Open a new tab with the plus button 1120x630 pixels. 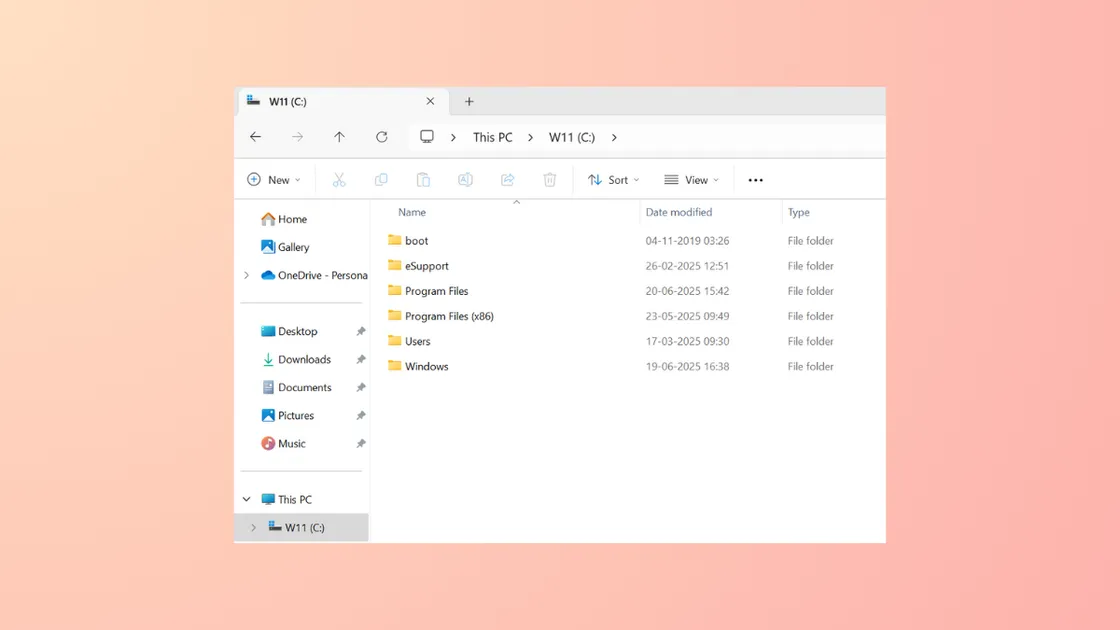[469, 101]
